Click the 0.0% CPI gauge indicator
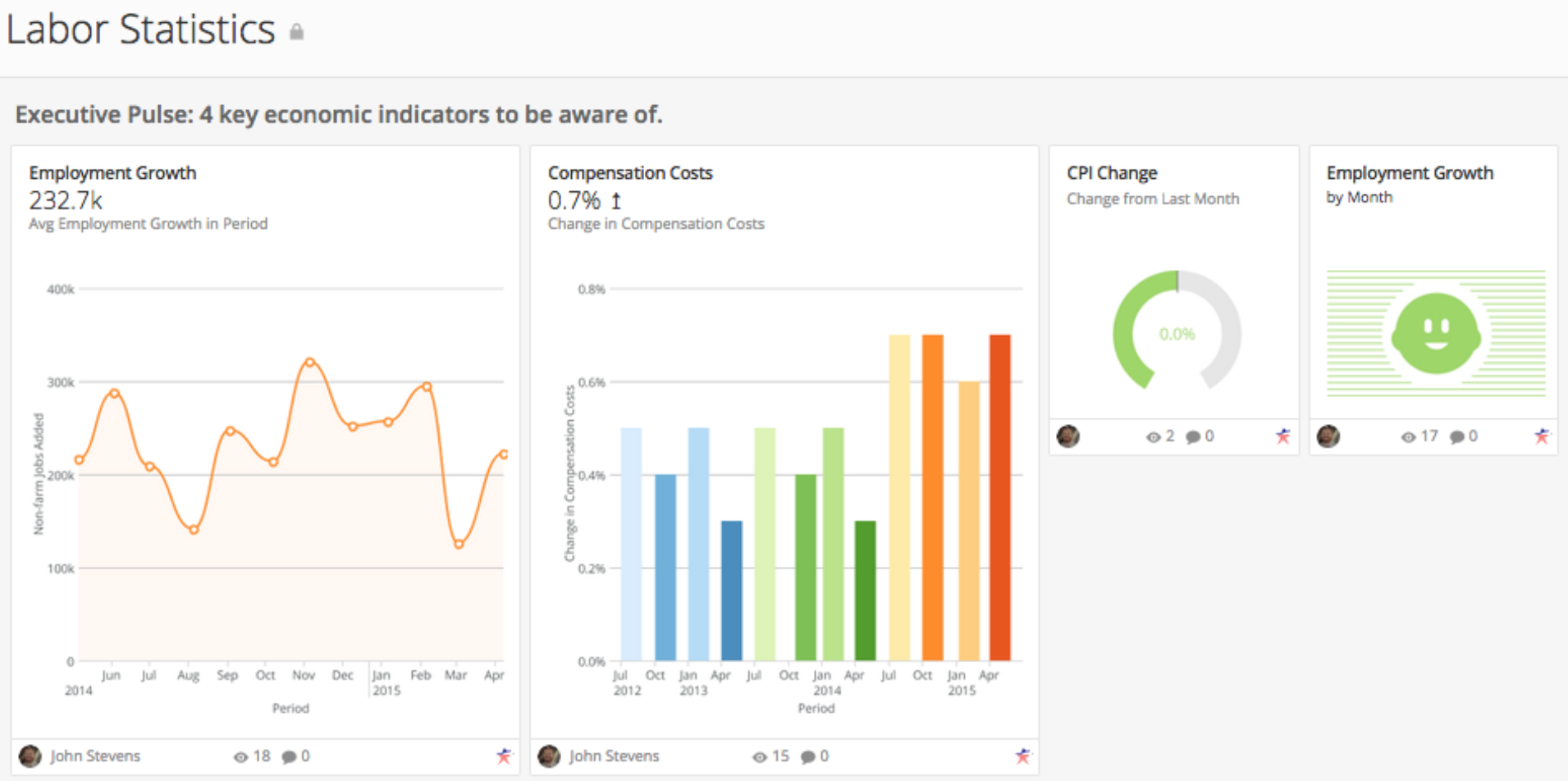 click(1177, 334)
